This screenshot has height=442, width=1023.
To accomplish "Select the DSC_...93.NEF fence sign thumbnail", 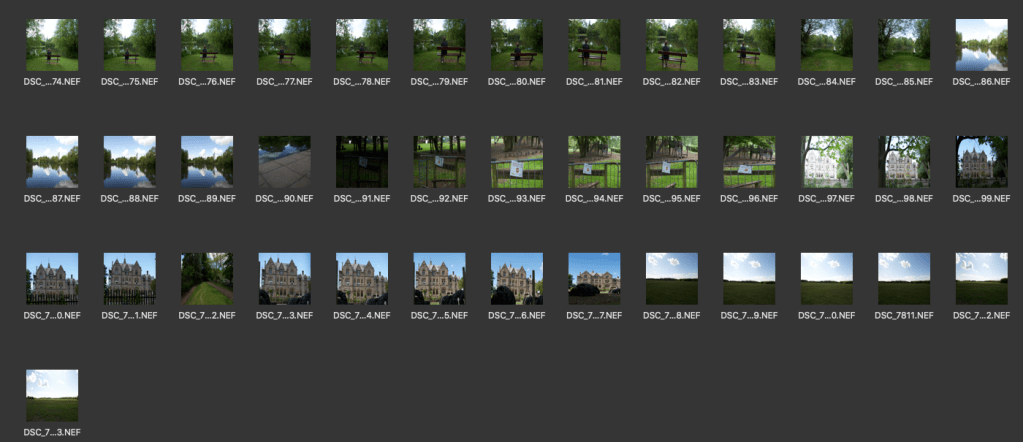I will tap(516, 162).
